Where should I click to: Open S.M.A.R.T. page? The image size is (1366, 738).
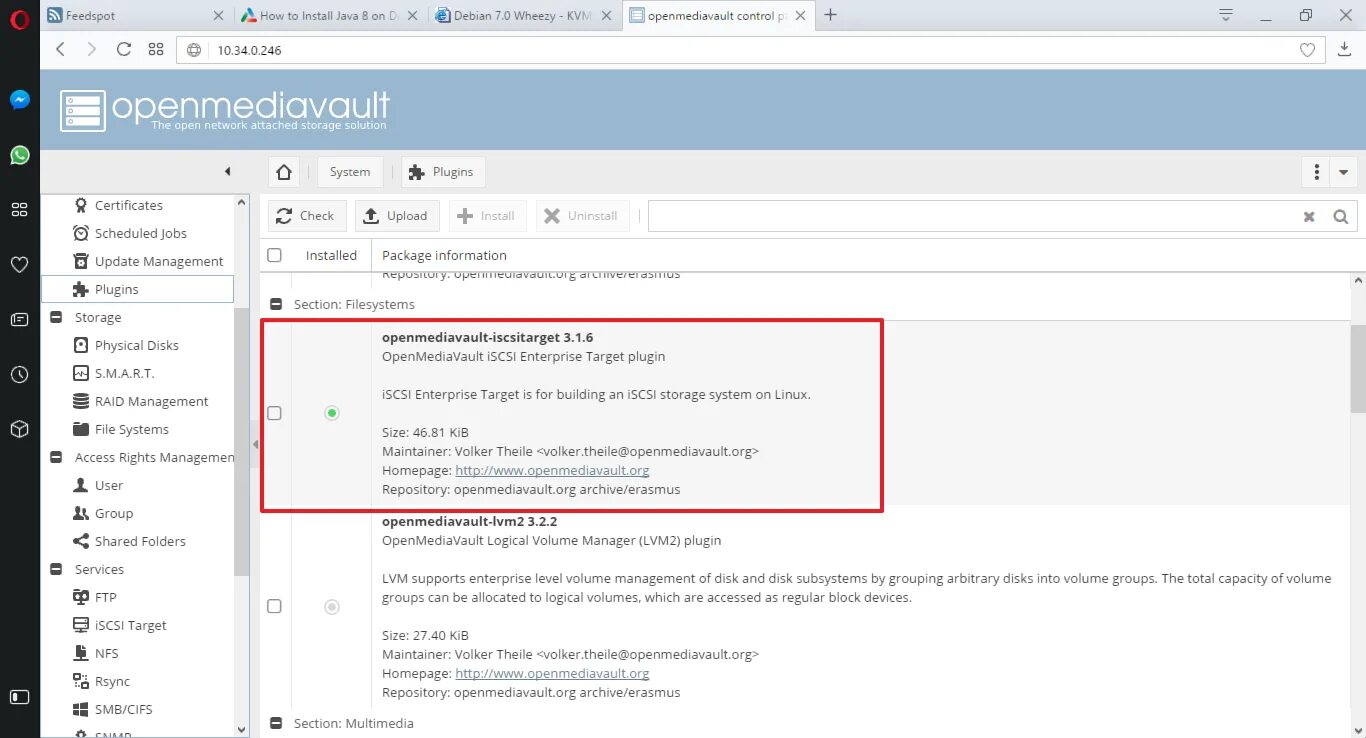tap(124, 373)
